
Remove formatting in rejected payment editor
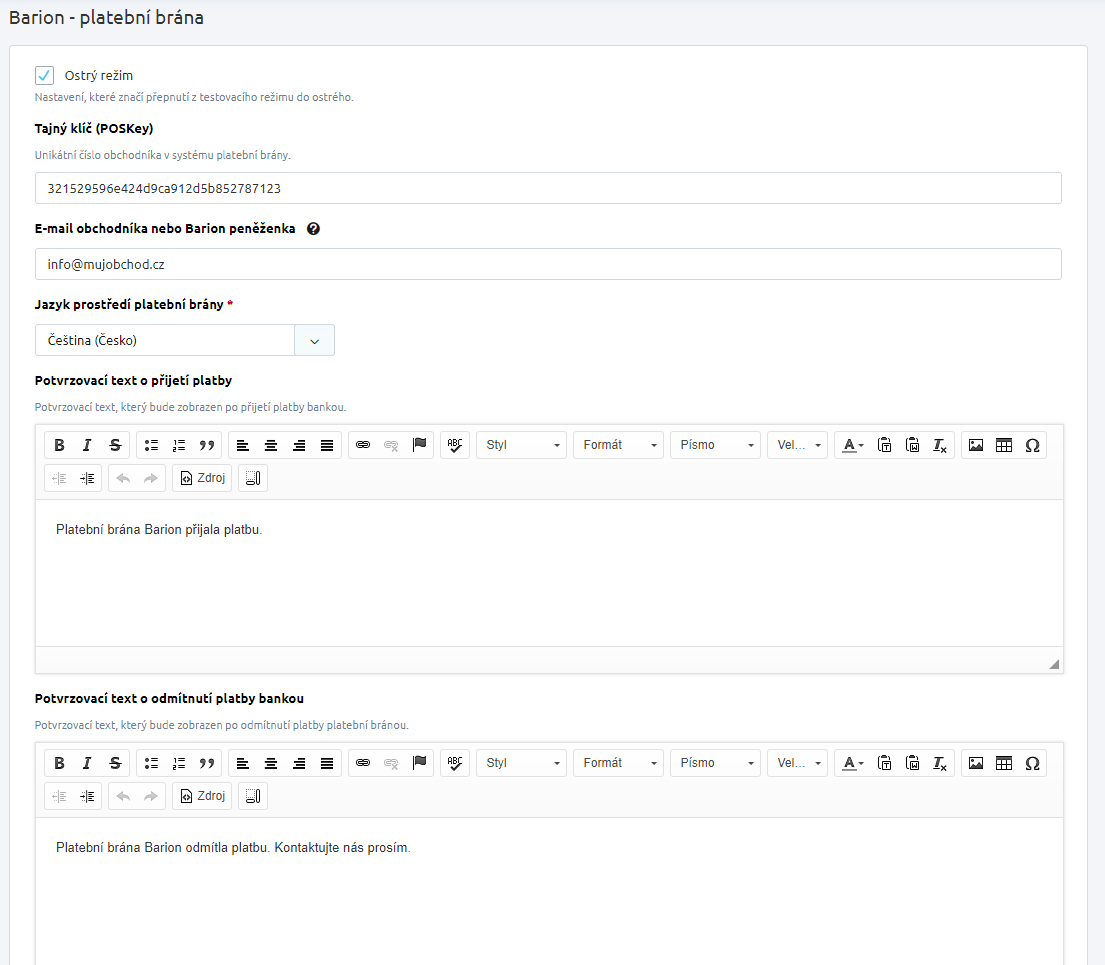pos(940,763)
